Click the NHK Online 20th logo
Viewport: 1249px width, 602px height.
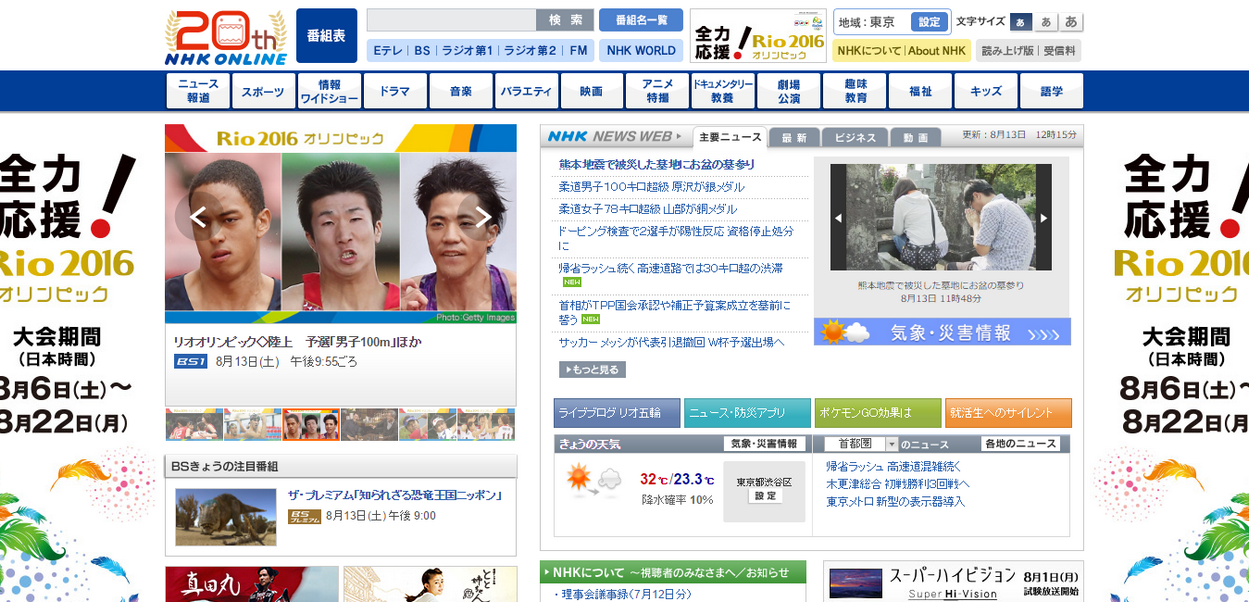226,37
